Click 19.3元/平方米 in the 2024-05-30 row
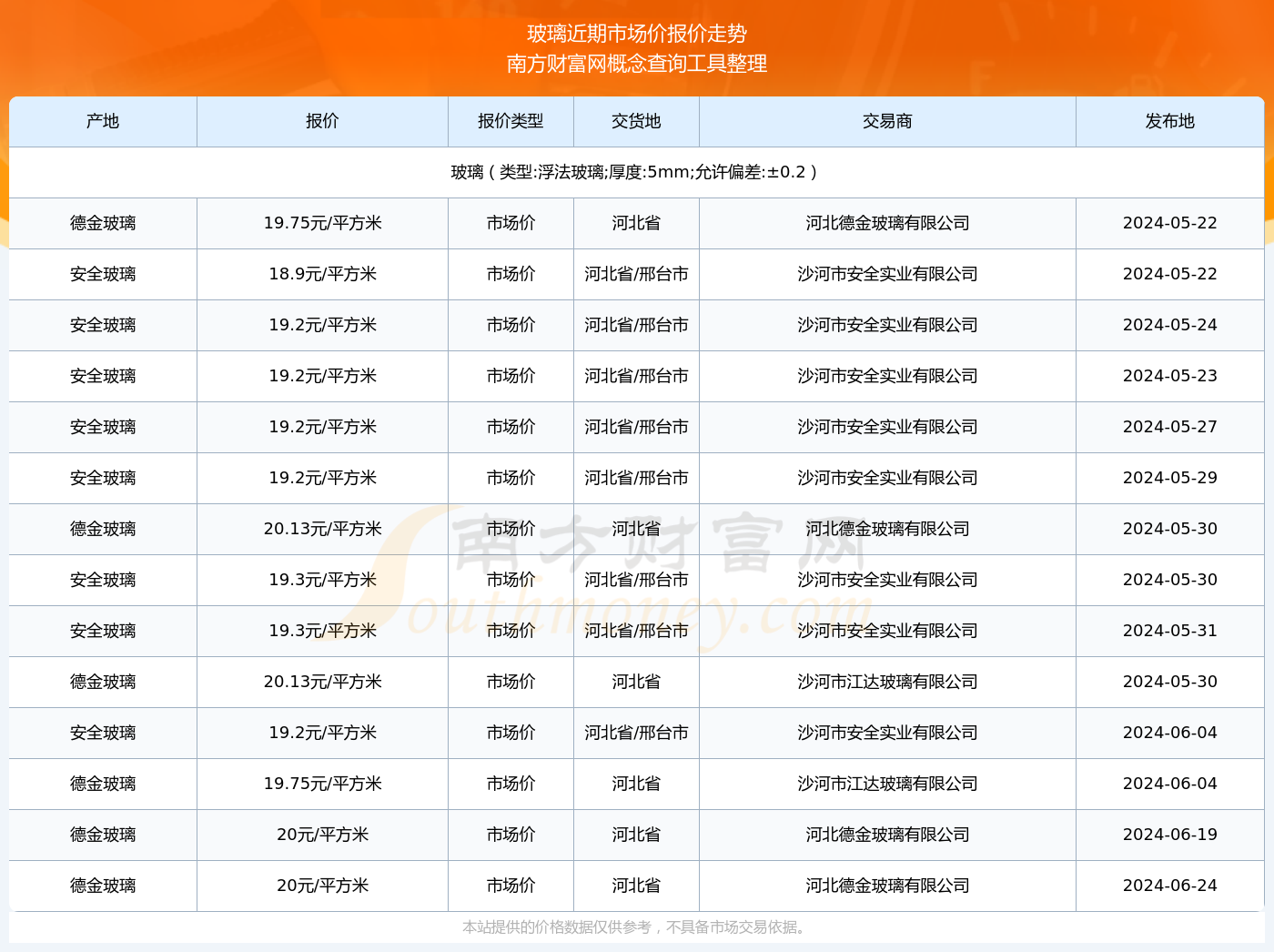 (322, 580)
